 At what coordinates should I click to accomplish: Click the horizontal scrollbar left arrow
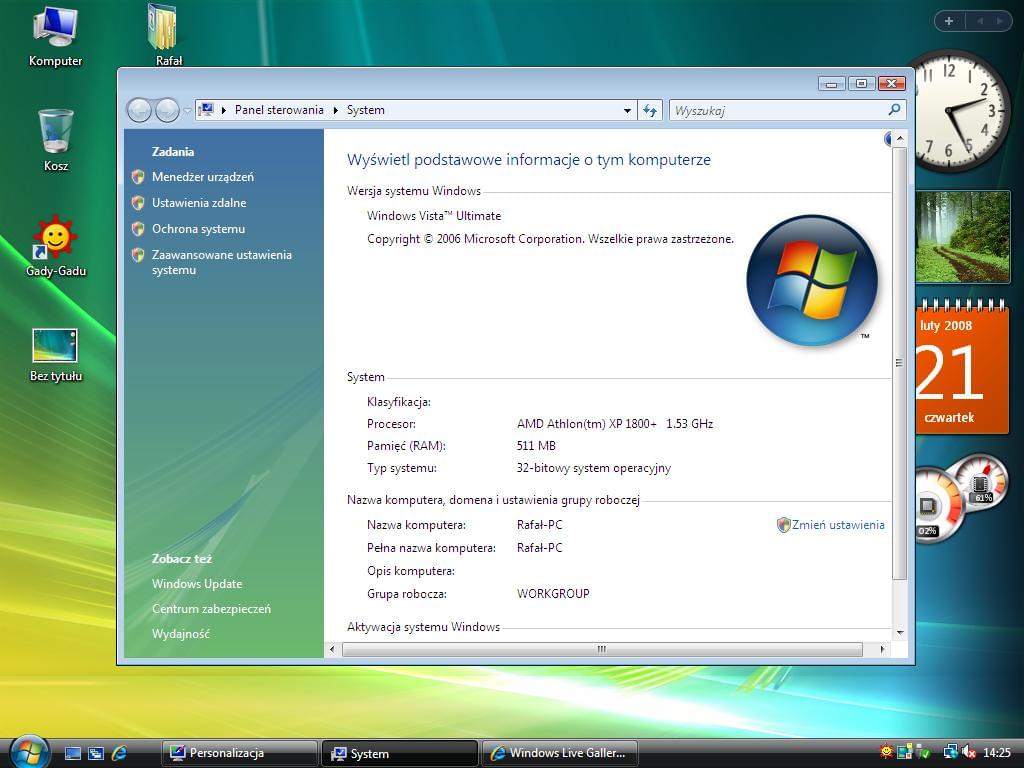tap(333, 649)
